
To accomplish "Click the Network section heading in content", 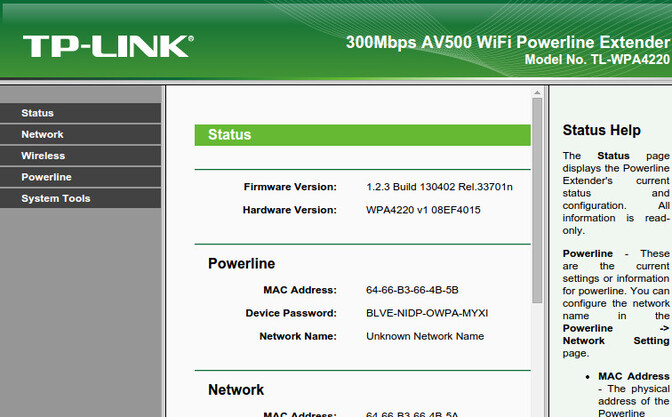I will click(x=236, y=390).
